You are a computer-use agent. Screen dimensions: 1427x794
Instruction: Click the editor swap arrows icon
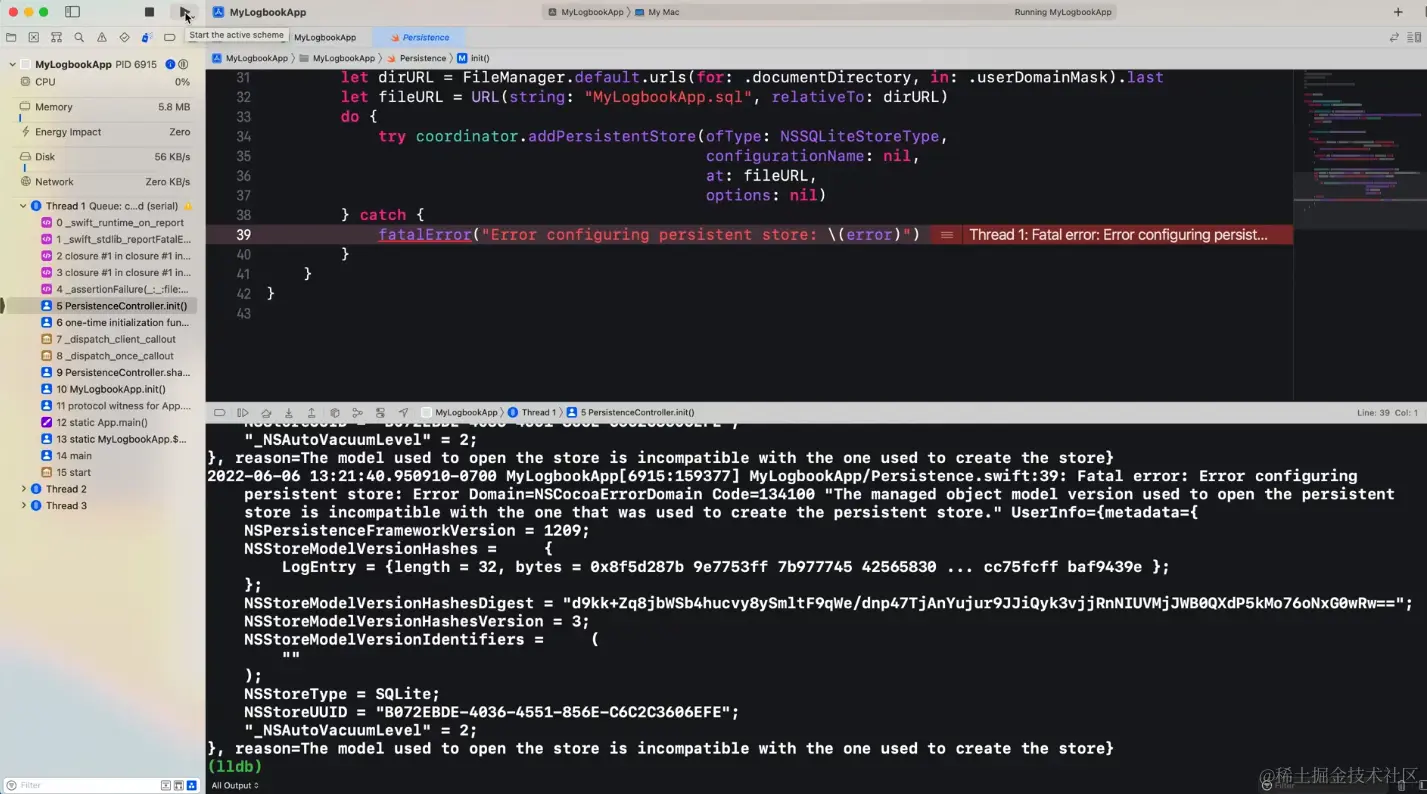click(x=1394, y=37)
